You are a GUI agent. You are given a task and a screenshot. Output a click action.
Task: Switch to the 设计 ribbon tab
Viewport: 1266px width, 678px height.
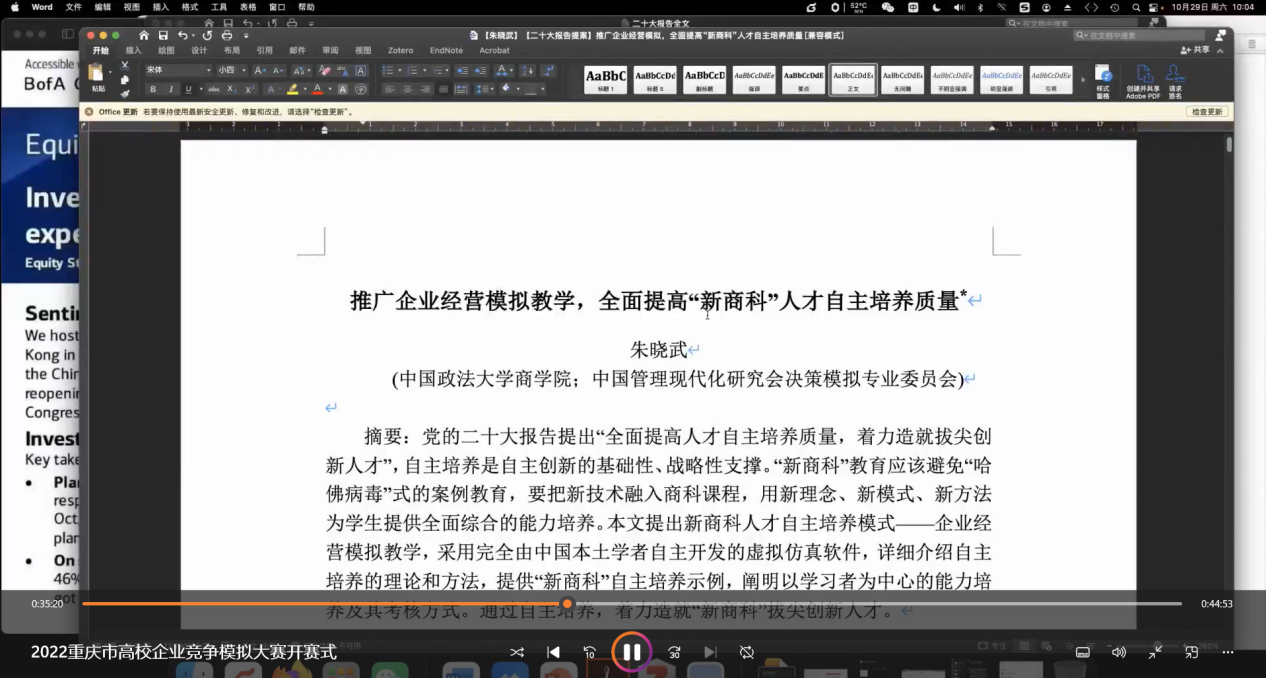point(199,50)
